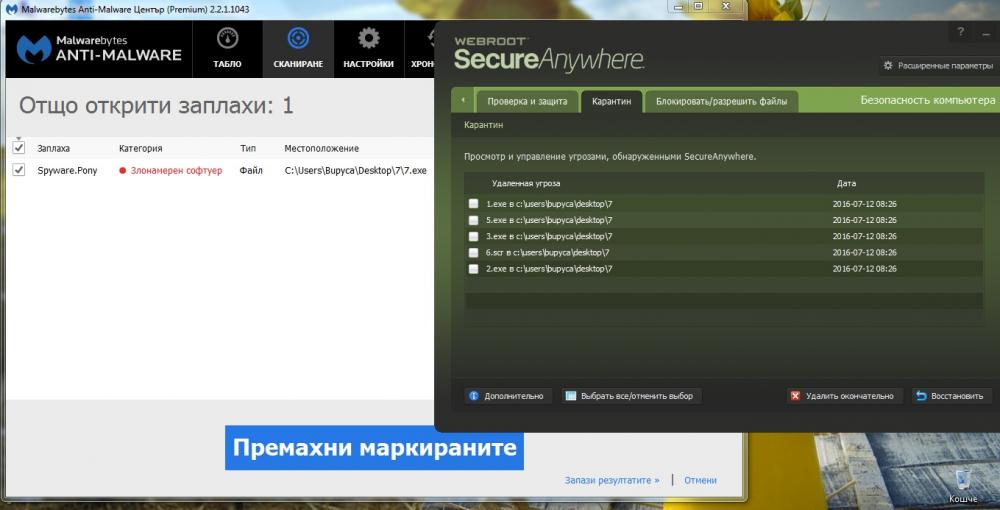Open Расширенные параметры advanced settings in Webroot
The image size is (1000, 510).
pos(938,66)
